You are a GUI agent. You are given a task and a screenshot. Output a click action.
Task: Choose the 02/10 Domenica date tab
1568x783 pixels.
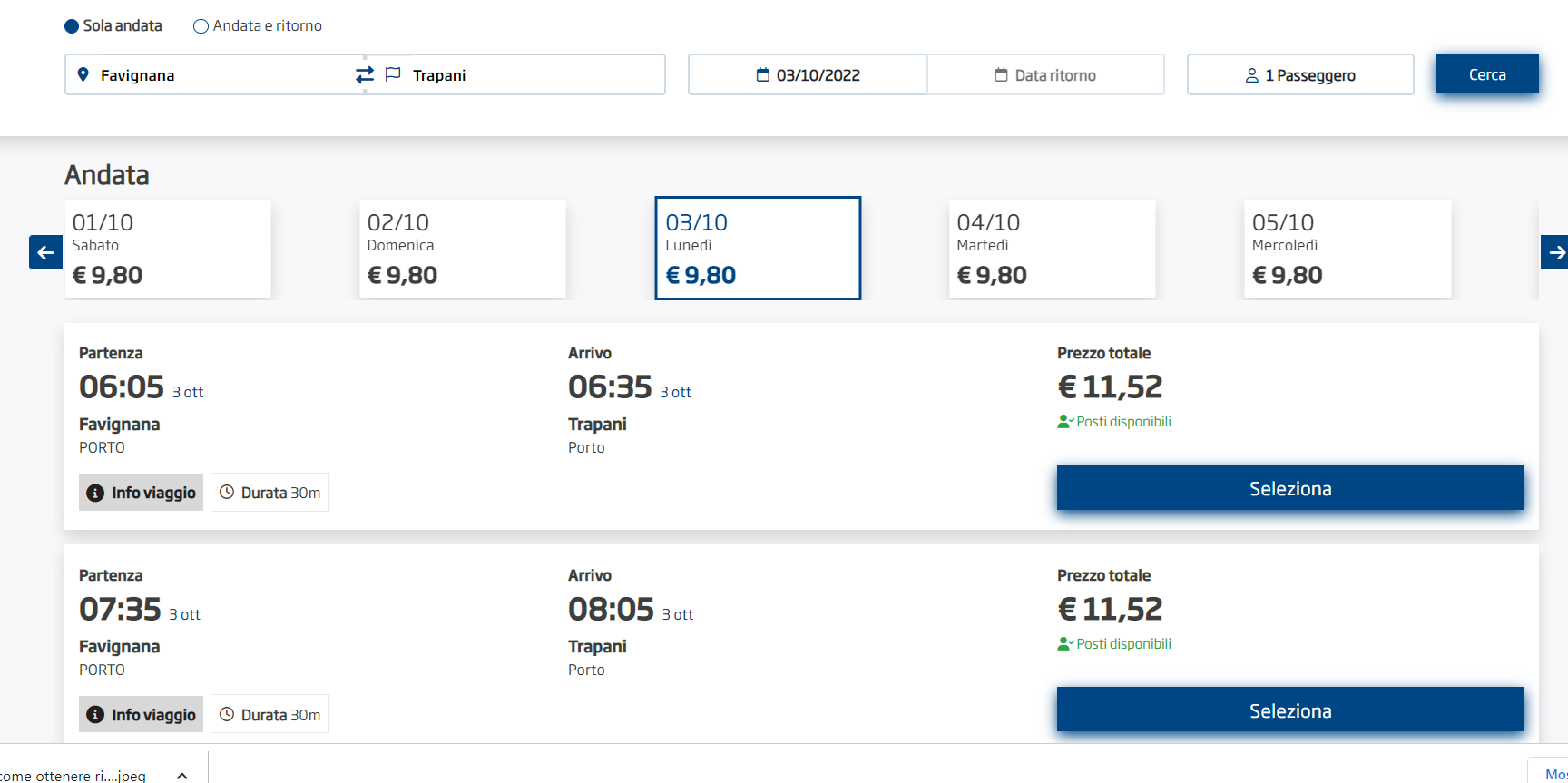(462, 249)
